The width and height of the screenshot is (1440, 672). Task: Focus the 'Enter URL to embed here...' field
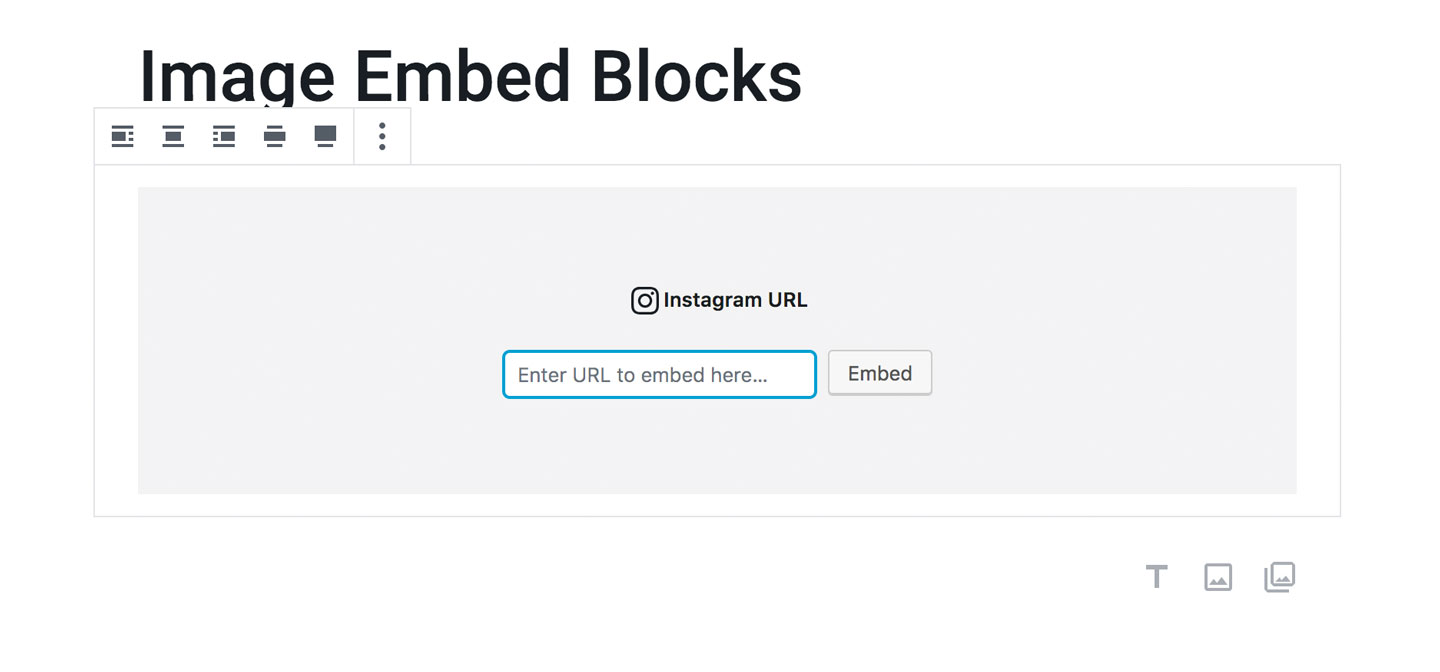pyautogui.click(x=659, y=375)
